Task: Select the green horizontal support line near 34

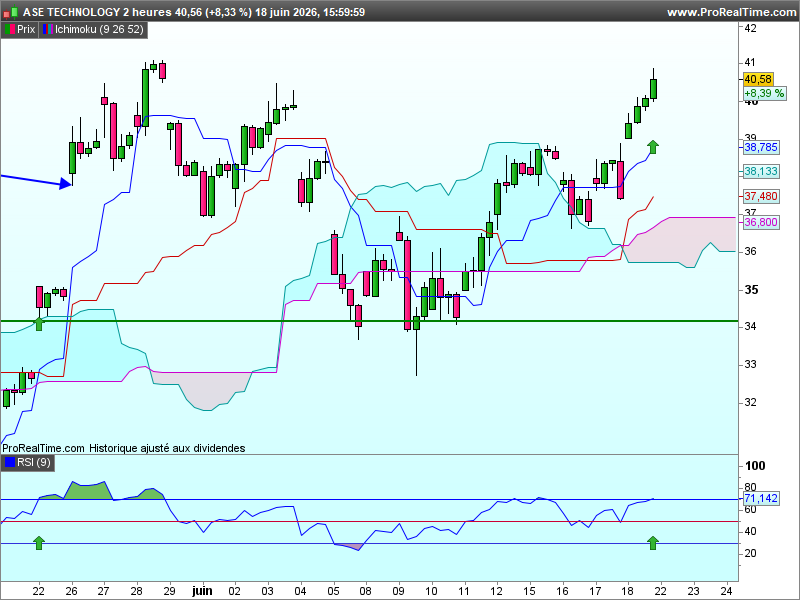Action: point(369,321)
